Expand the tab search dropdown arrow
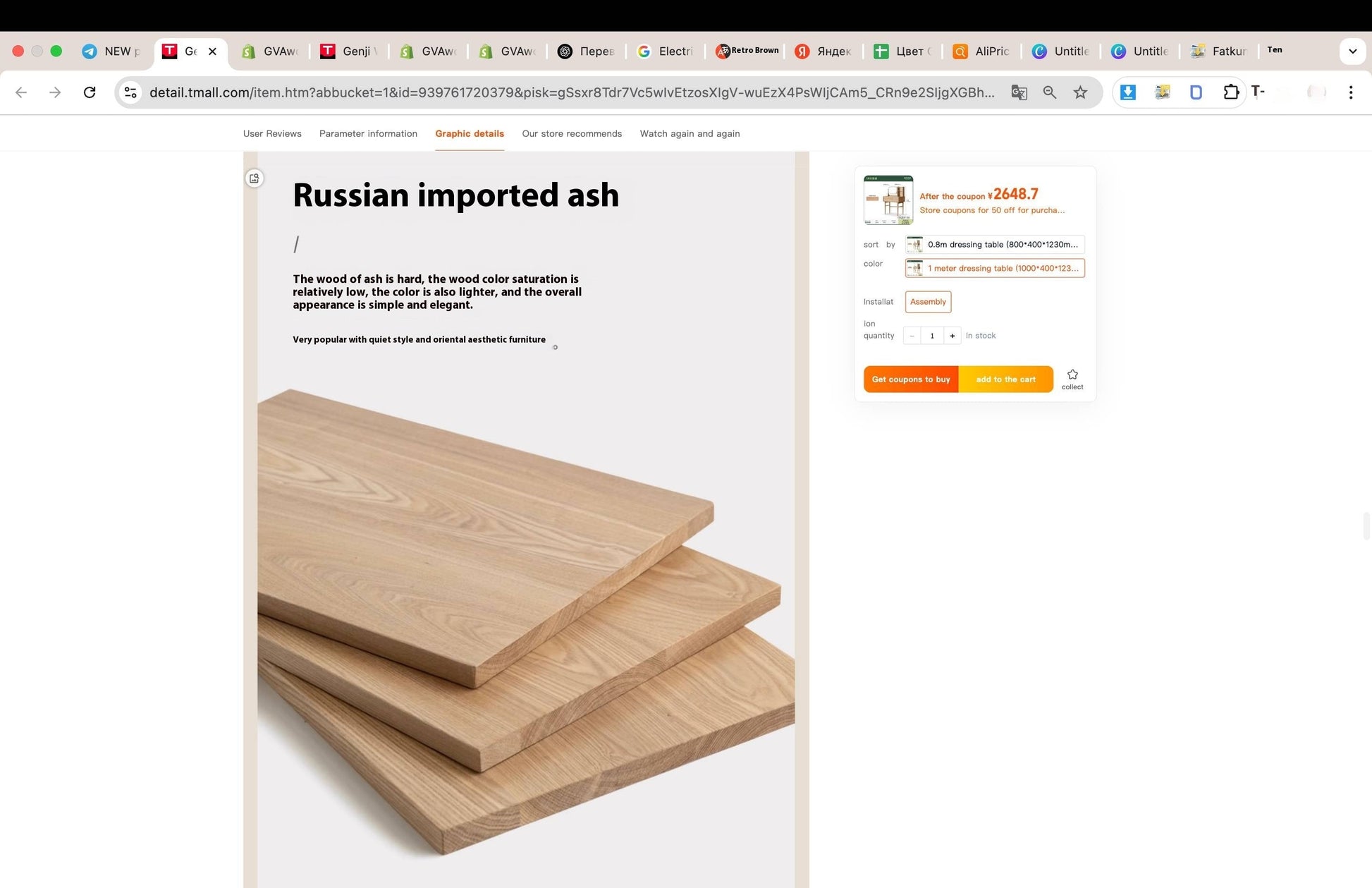1372x888 pixels. pos(1352,51)
